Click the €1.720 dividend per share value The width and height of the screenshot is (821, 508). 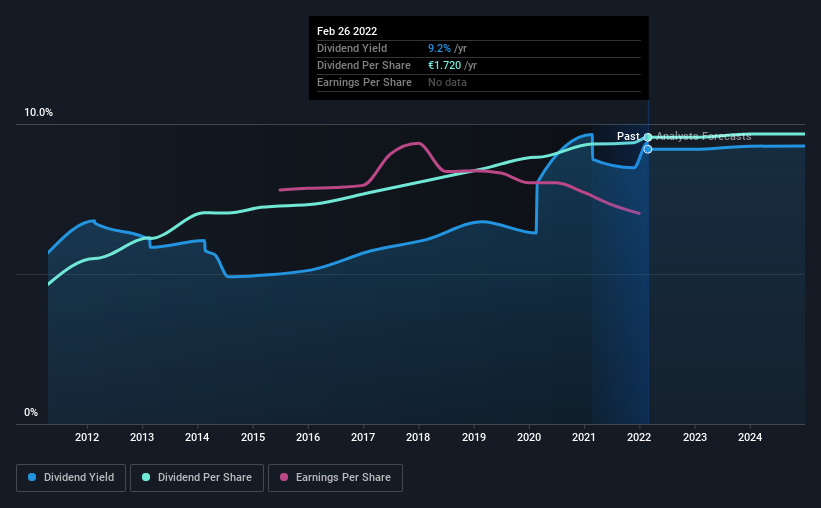point(445,65)
